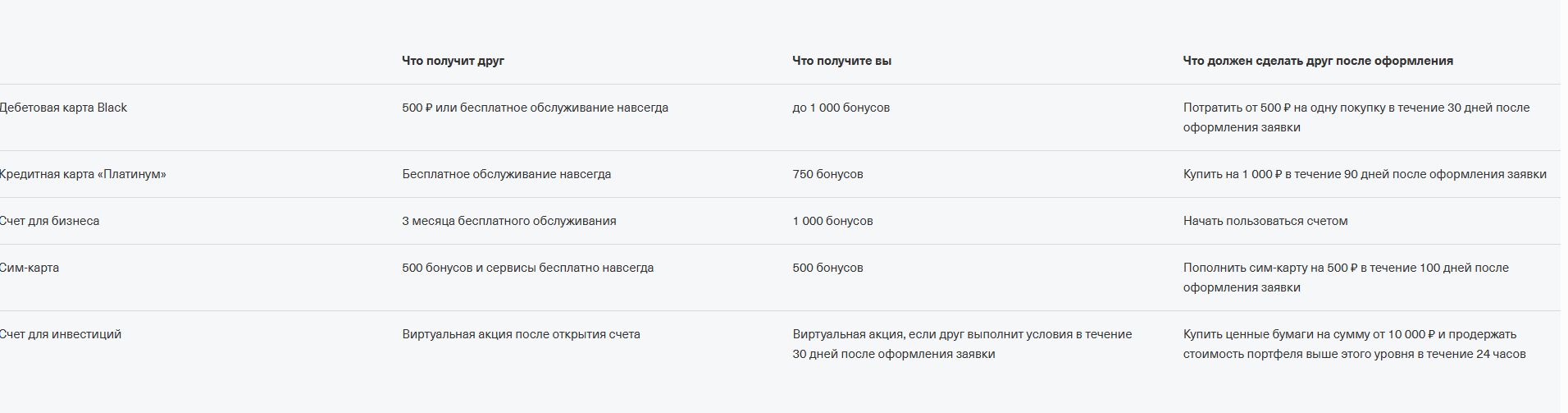Viewport: 1568px width, 413px height.
Task: Click the "1 000 бонусов" business account cell
Action: (832, 221)
